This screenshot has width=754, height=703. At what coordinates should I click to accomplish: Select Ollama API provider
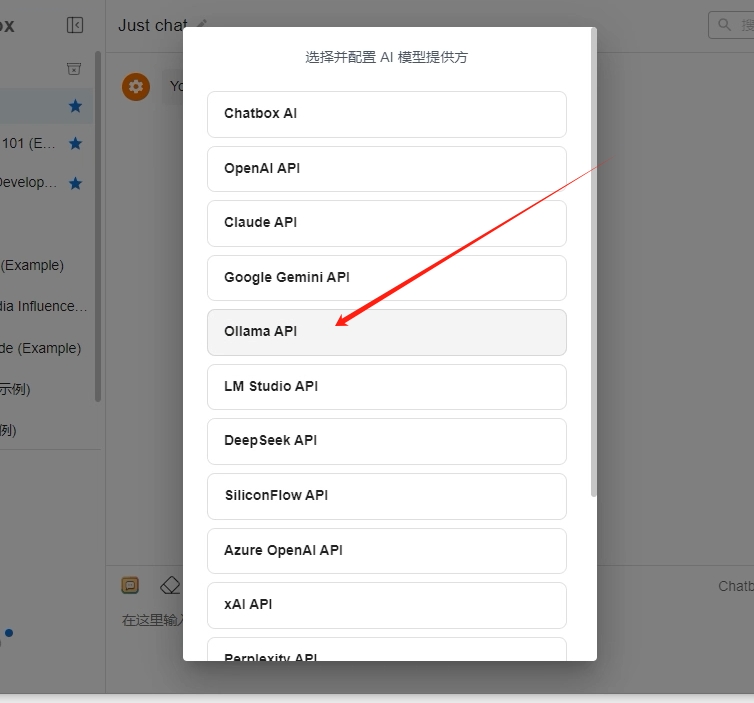387,332
